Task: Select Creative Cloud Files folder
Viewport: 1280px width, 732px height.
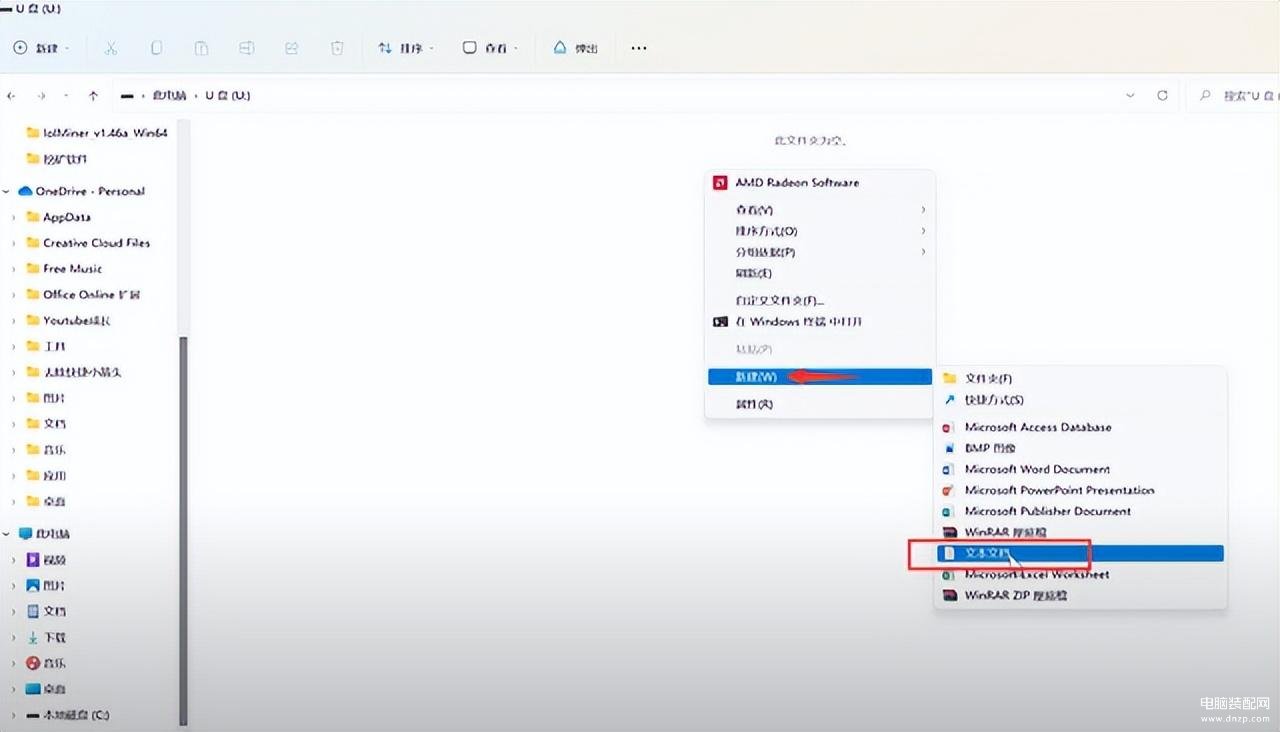Action: point(88,243)
